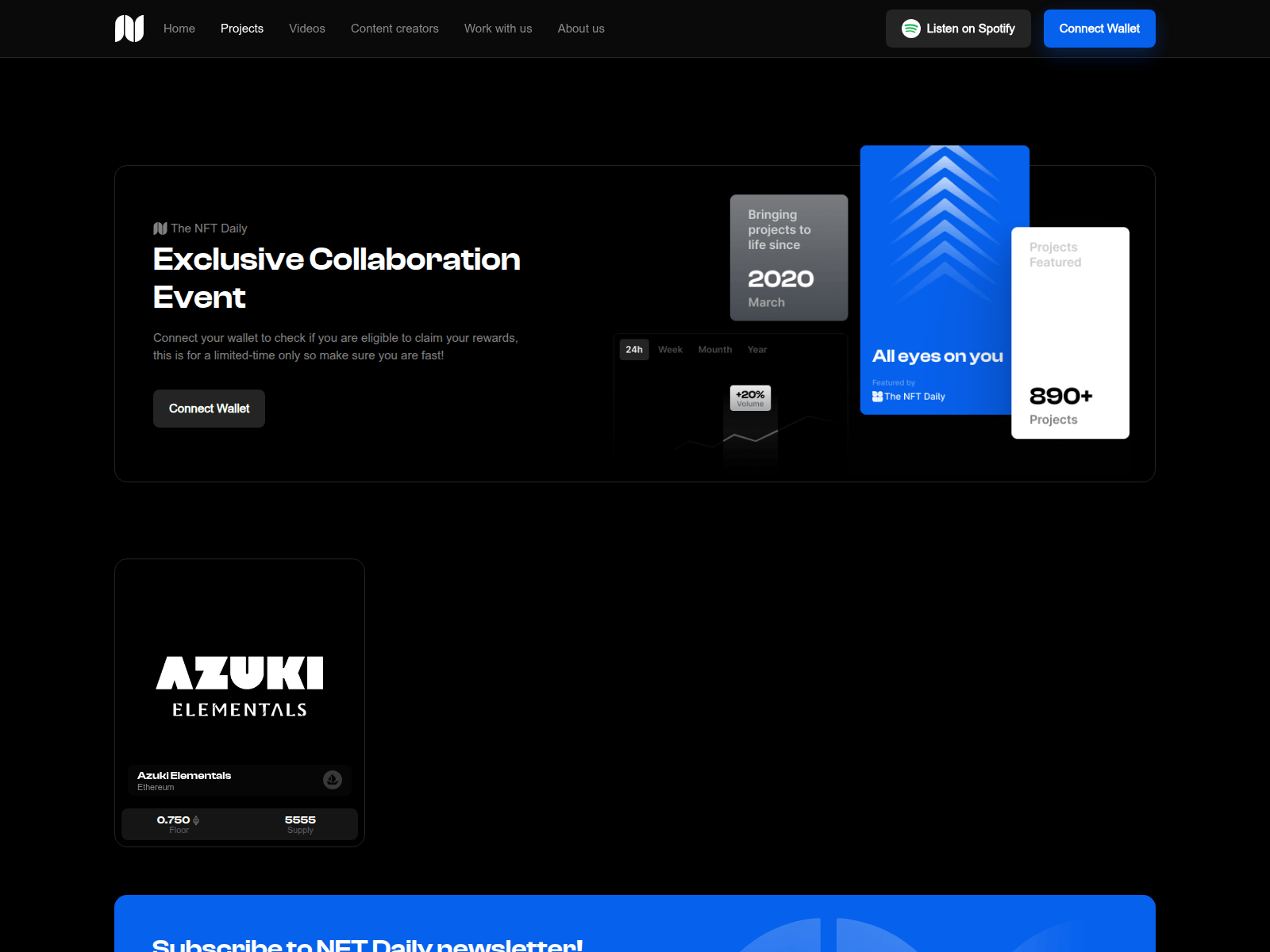This screenshot has width=1270, height=952.
Task: Visit the About us page
Action: coord(581,29)
